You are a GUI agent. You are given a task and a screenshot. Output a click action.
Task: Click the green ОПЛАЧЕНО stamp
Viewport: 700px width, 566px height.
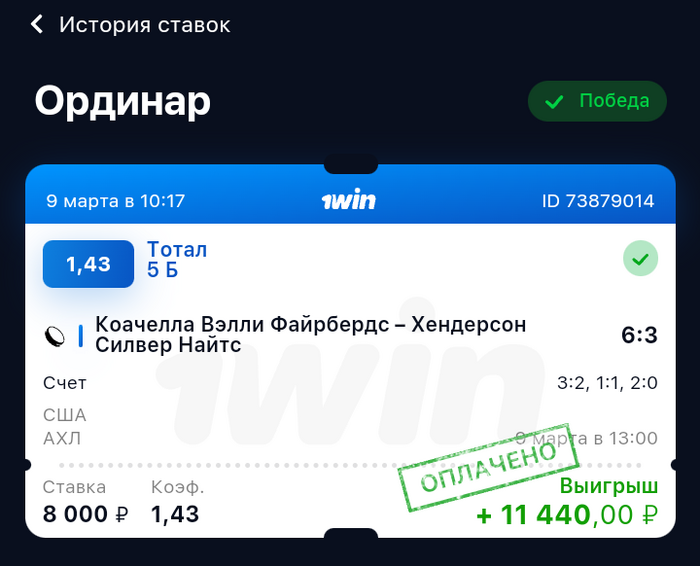488,467
